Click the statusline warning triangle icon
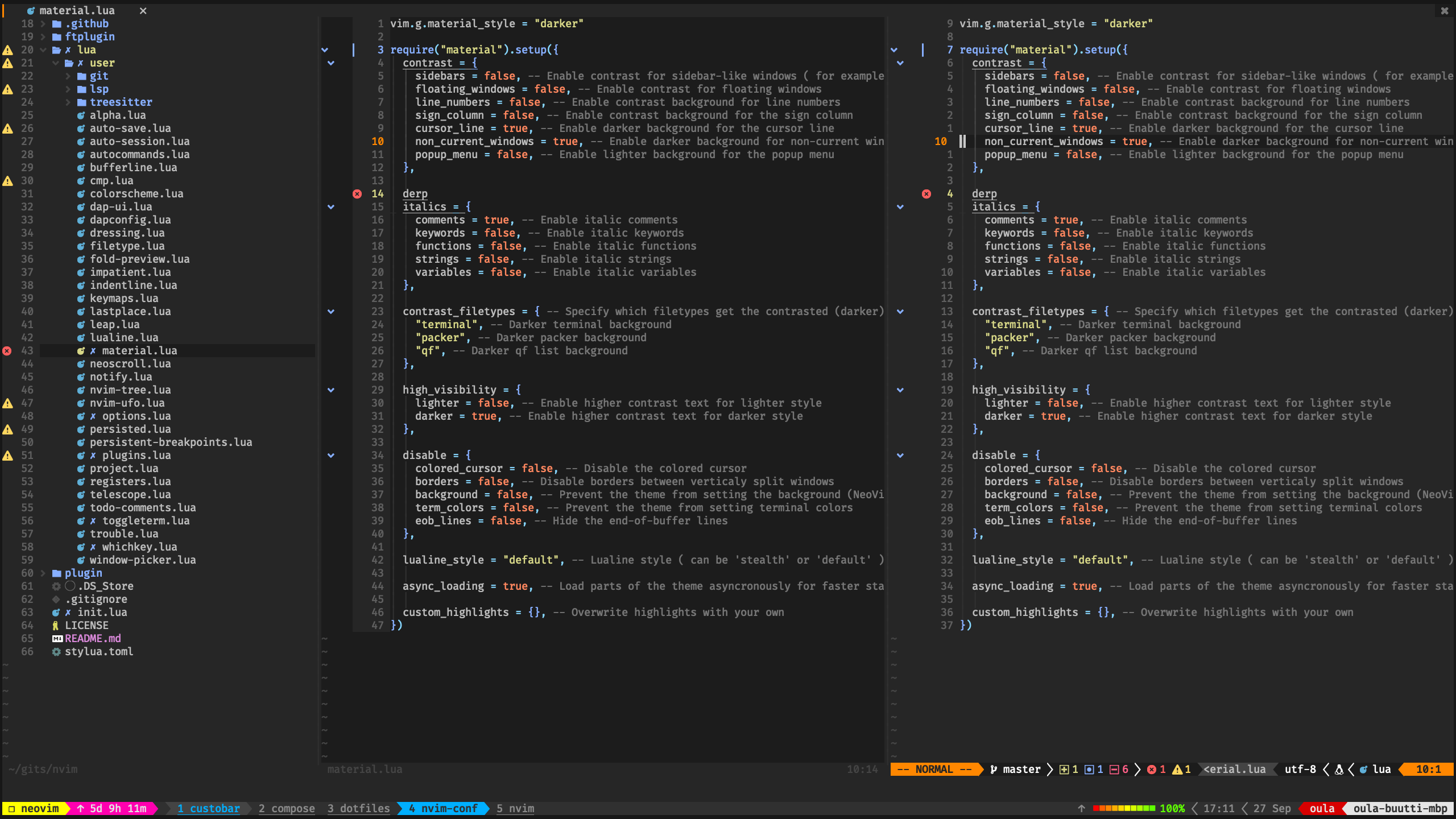The width and height of the screenshot is (1456, 819). click(1177, 770)
